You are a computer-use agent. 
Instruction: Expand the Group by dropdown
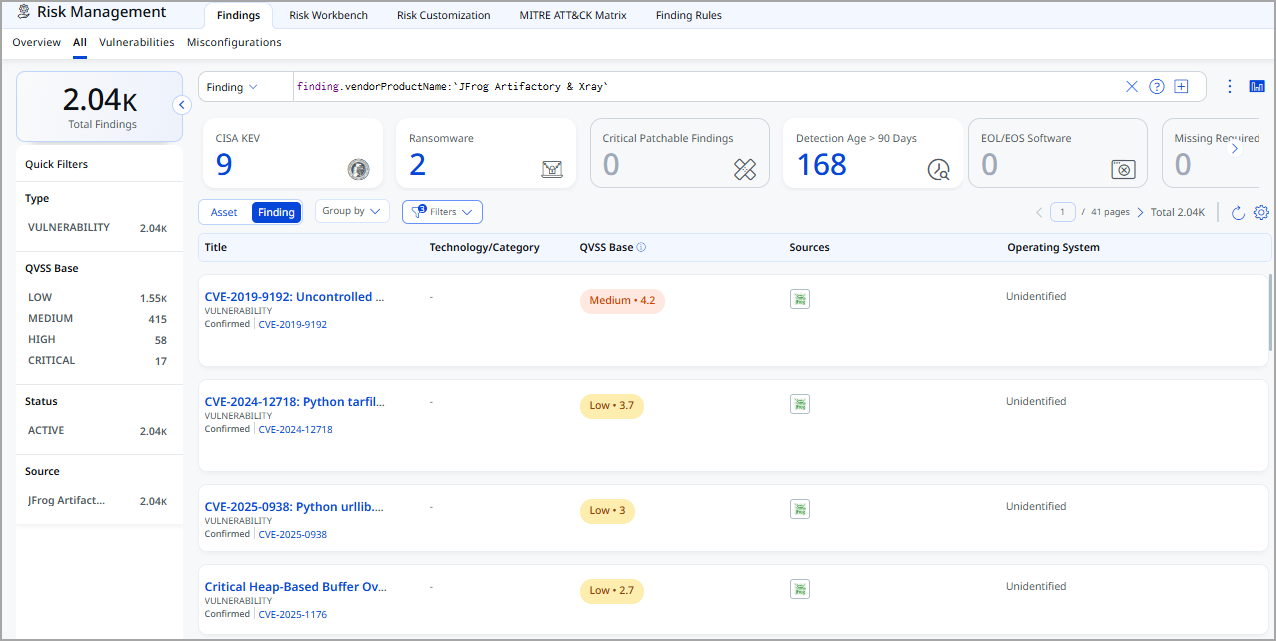(x=352, y=211)
